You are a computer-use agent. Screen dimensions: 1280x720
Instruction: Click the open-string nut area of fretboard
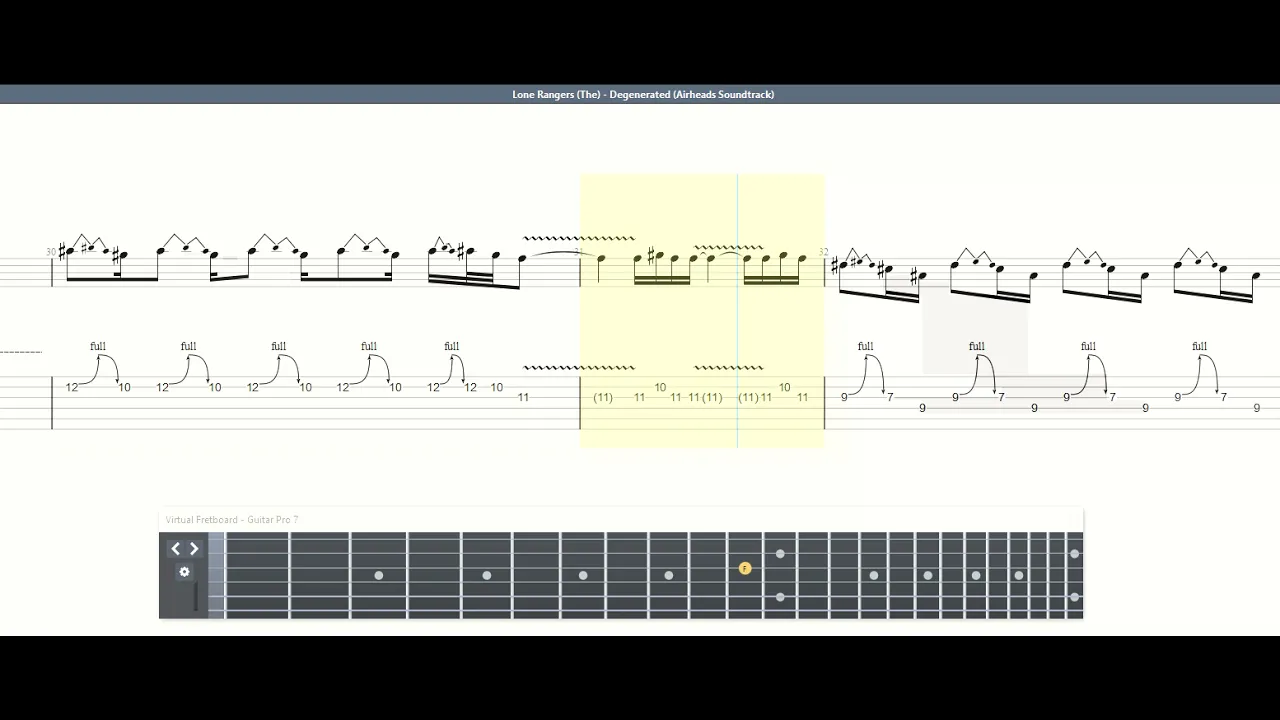tap(216, 575)
